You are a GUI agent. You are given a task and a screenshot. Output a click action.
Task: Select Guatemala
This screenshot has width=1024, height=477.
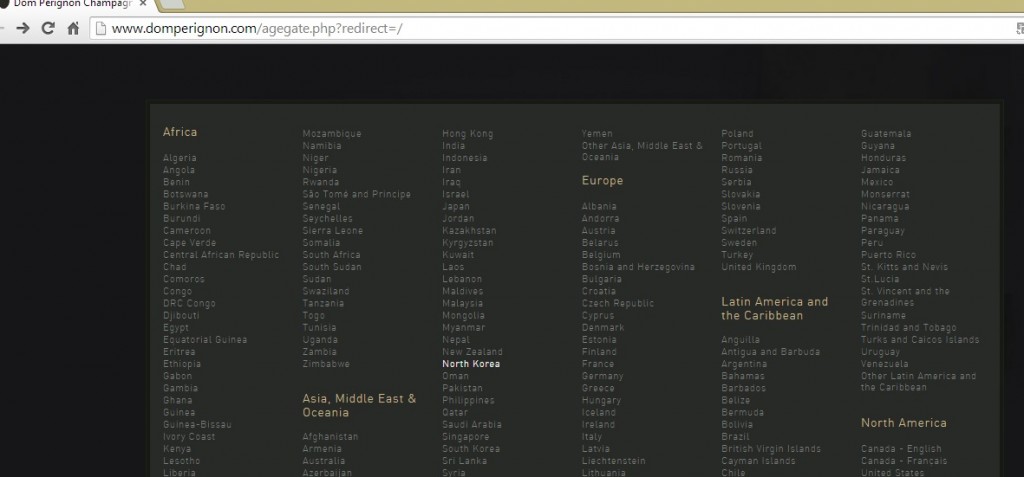coord(886,134)
